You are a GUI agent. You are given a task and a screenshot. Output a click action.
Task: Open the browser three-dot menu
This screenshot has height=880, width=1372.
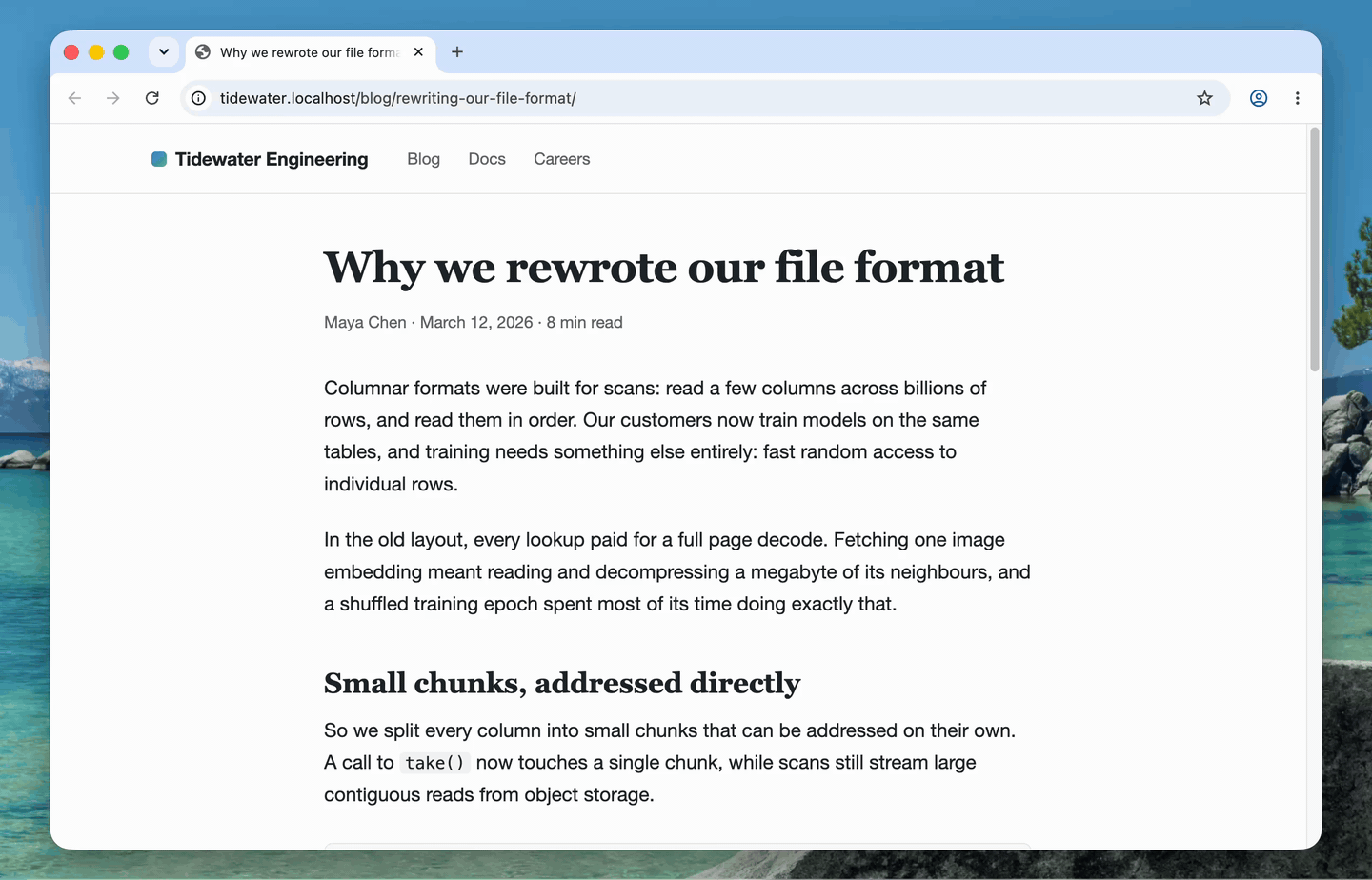click(1297, 98)
